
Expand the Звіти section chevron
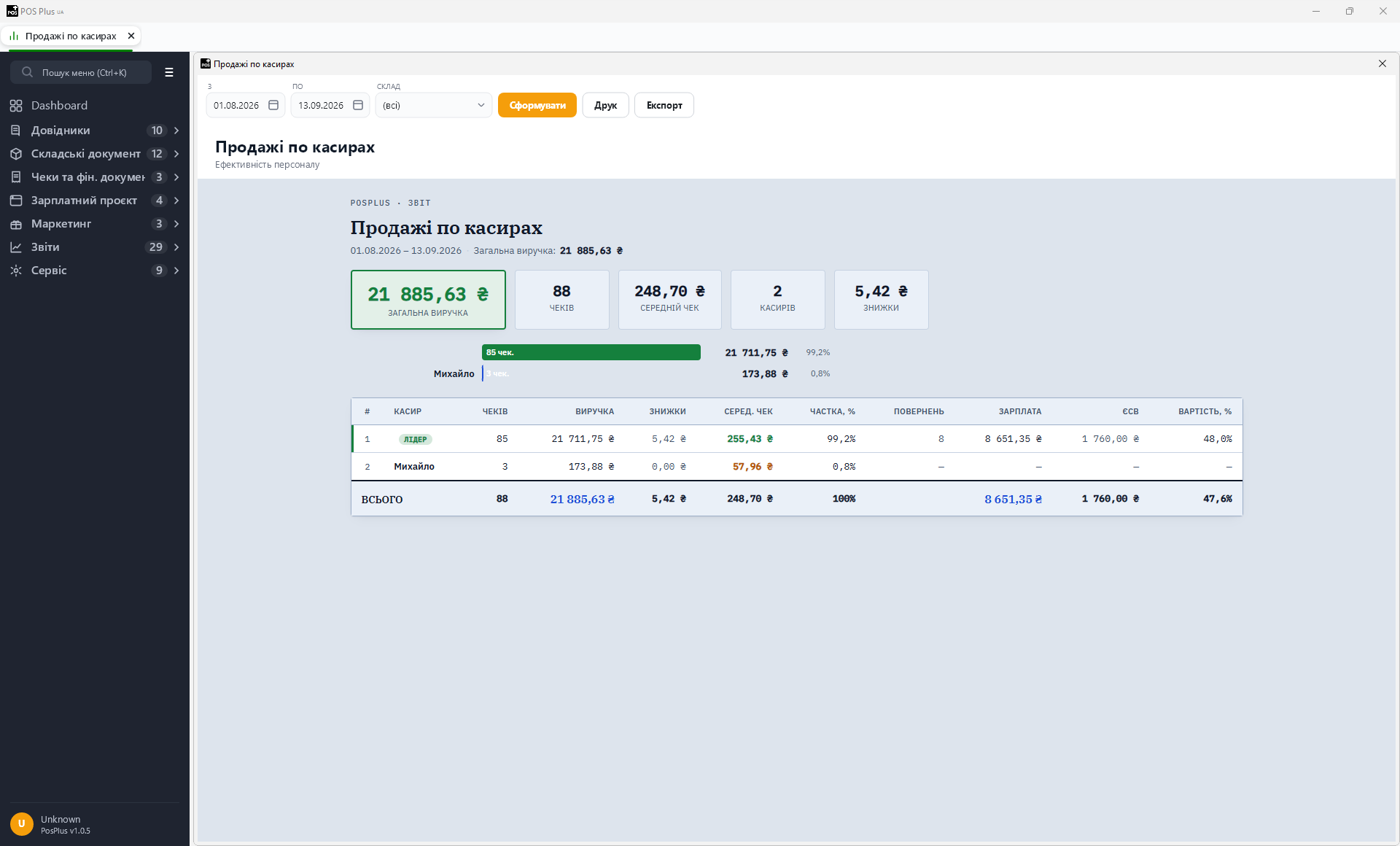click(176, 247)
